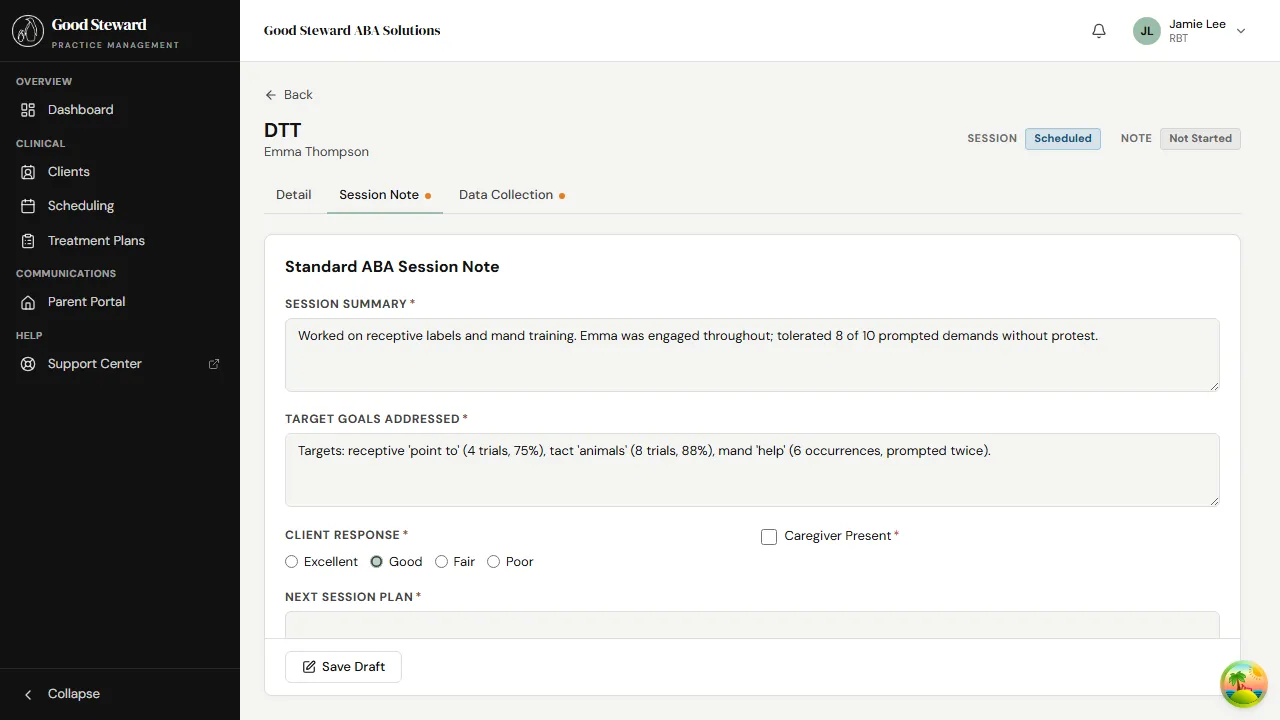Click the Dashboard grid icon

tap(28, 110)
